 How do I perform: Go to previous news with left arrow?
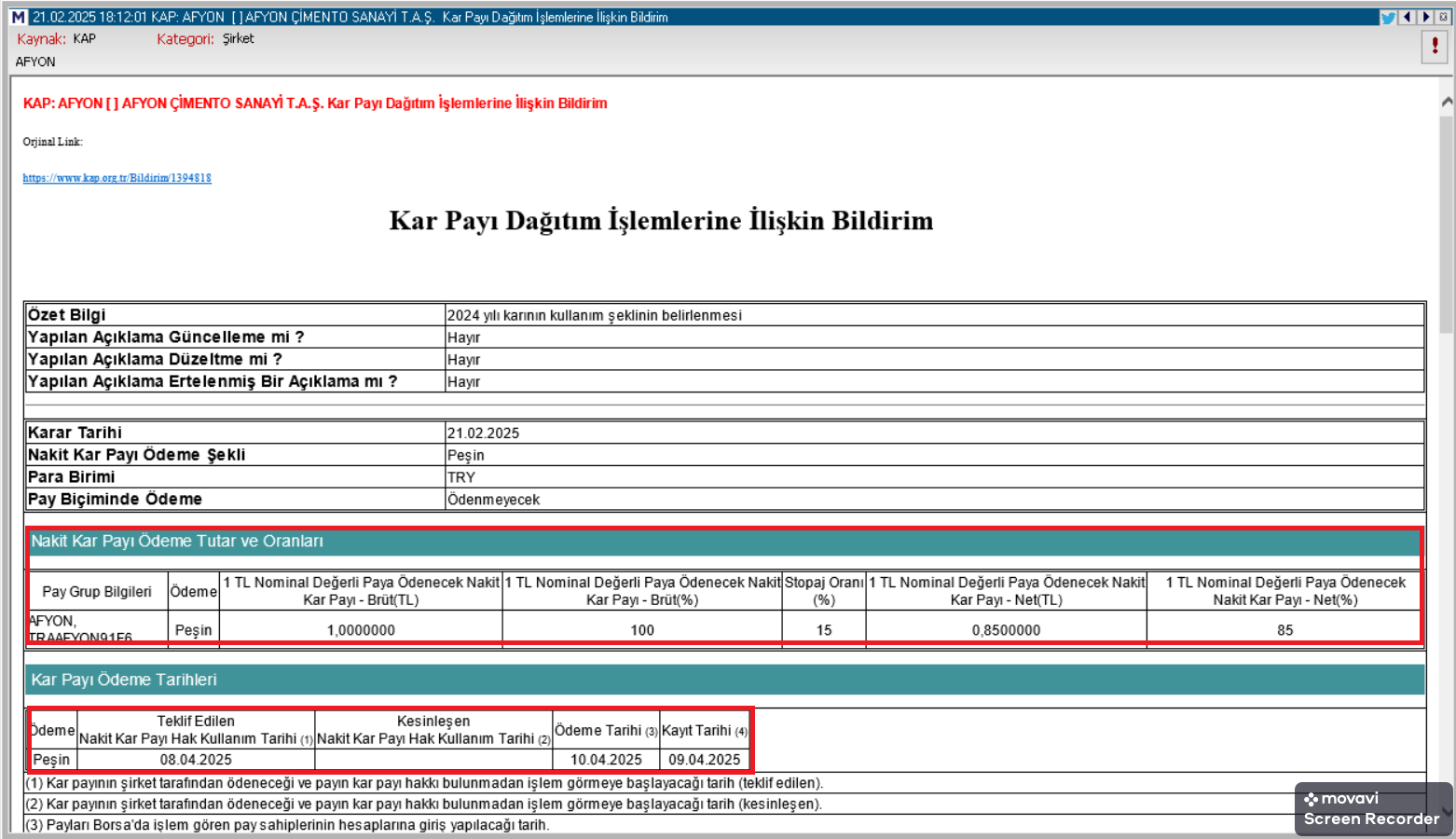1407,17
